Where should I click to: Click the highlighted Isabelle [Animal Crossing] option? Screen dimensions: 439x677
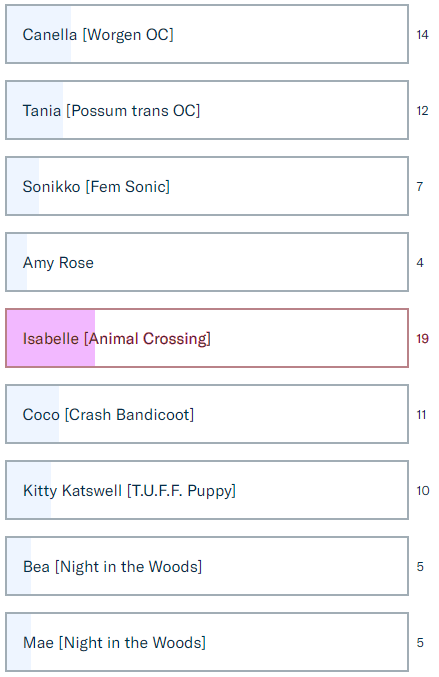tap(207, 338)
